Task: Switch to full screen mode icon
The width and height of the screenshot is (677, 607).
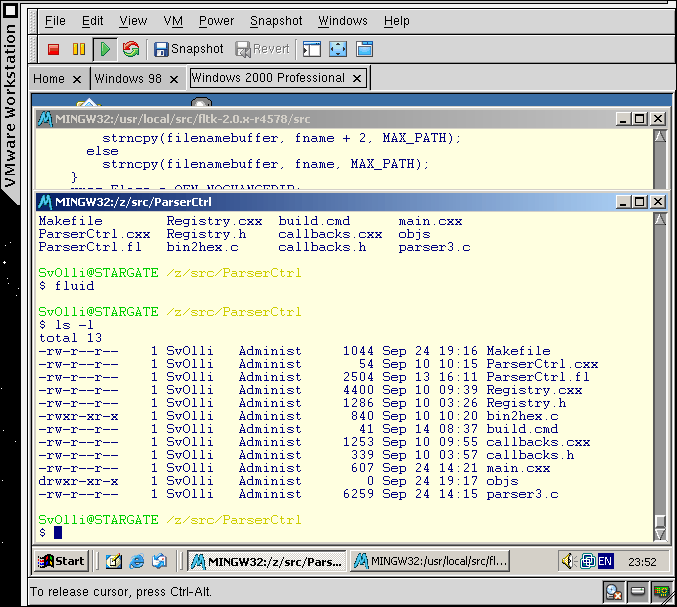Action: coord(338,49)
